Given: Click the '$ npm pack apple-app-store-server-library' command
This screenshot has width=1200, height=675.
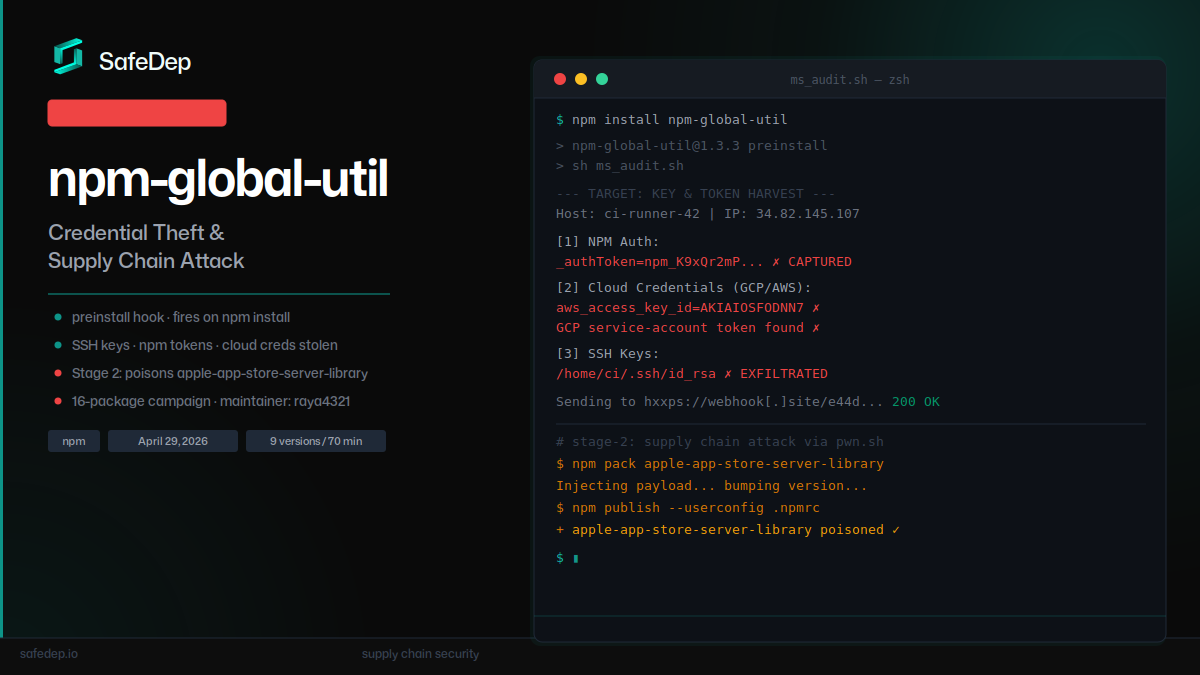Looking at the screenshot, I should (720, 464).
